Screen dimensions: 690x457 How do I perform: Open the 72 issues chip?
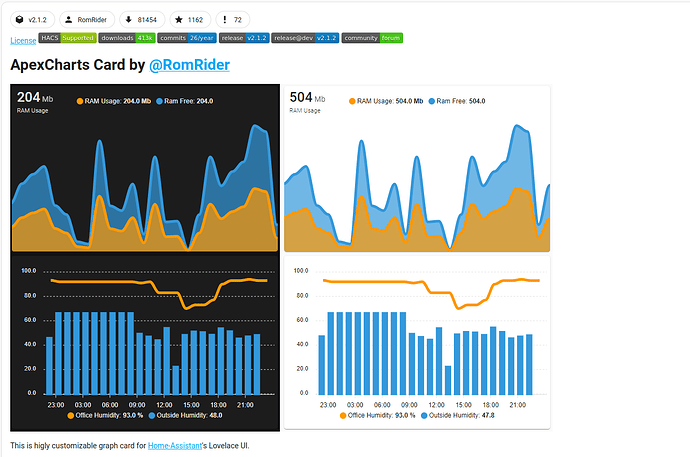click(233, 20)
